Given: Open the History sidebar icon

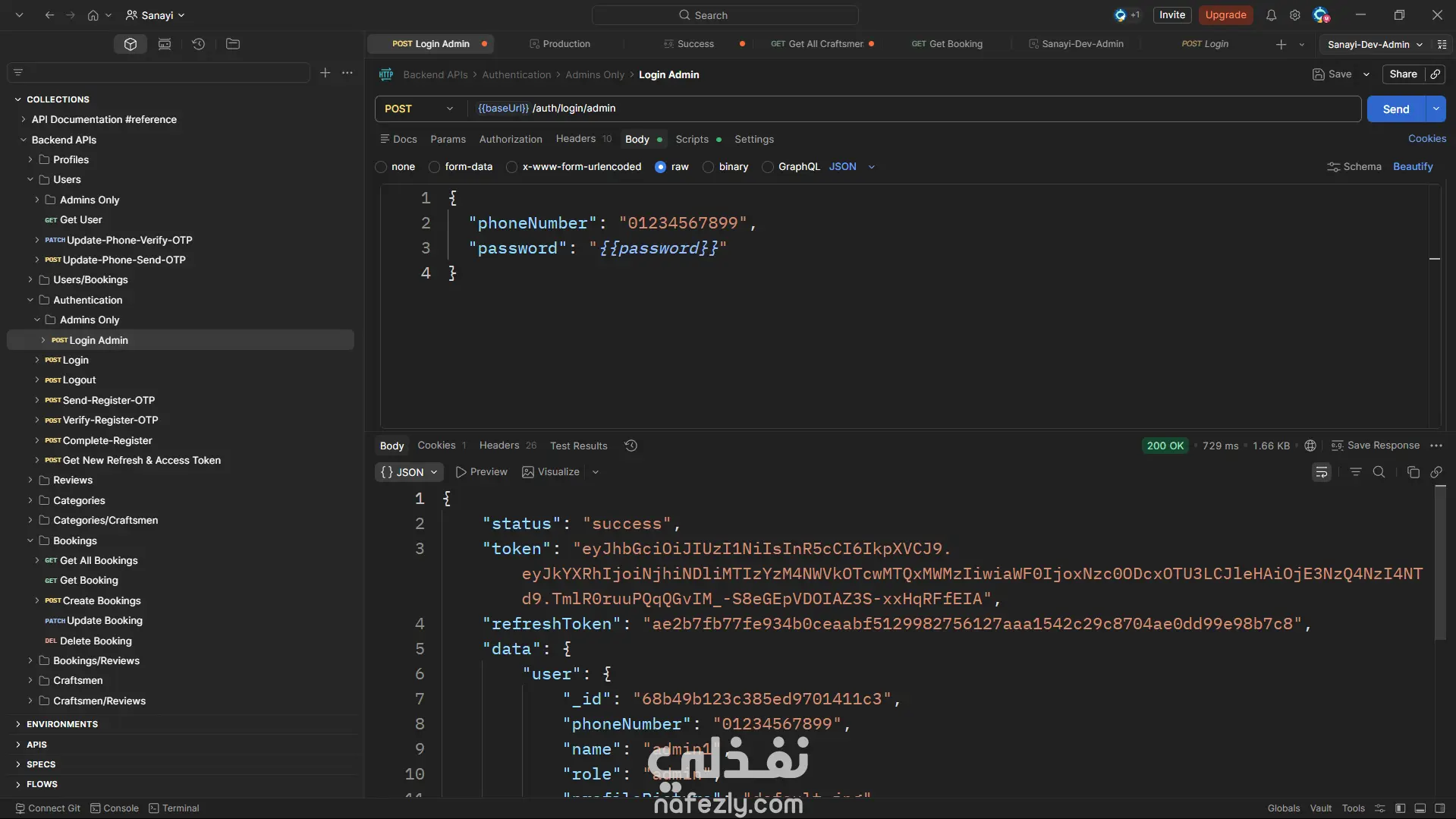Looking at the screenshot, I should 198,44.
